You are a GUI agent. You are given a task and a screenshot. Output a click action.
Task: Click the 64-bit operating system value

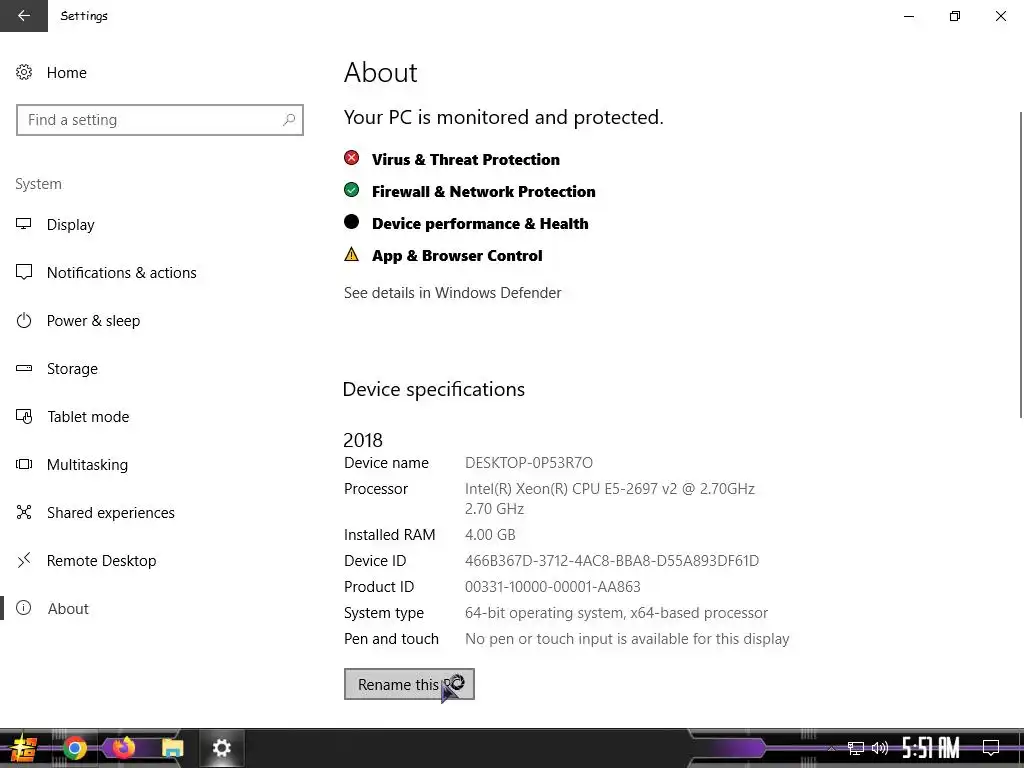point(616,613)
